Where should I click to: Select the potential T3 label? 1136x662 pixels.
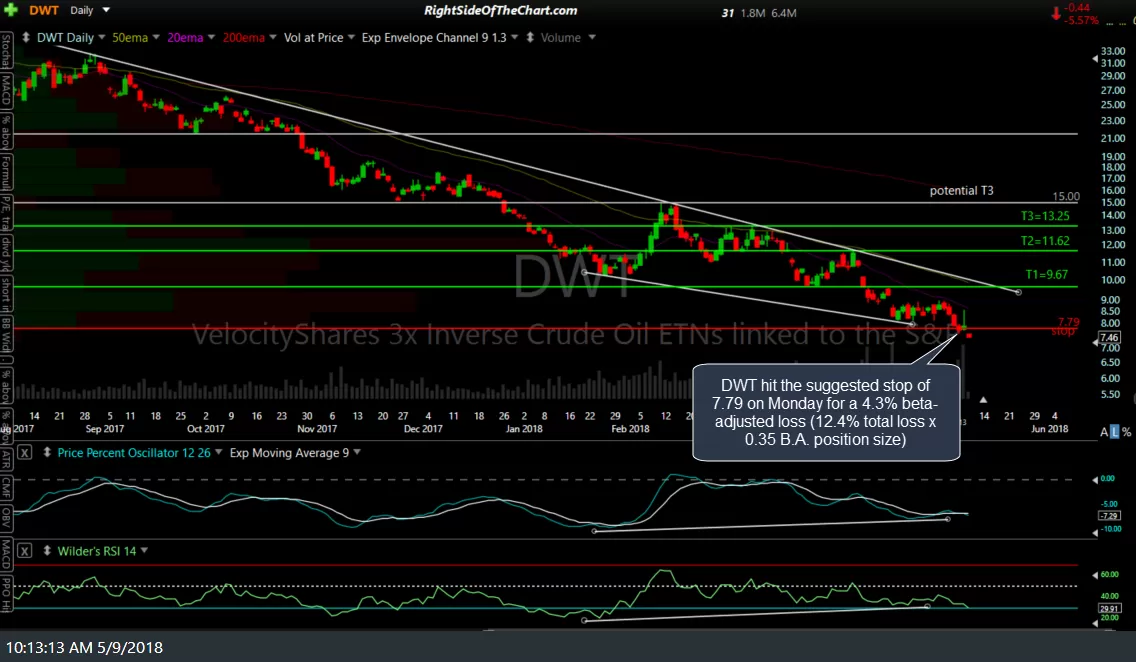click(x=961, y=190)
